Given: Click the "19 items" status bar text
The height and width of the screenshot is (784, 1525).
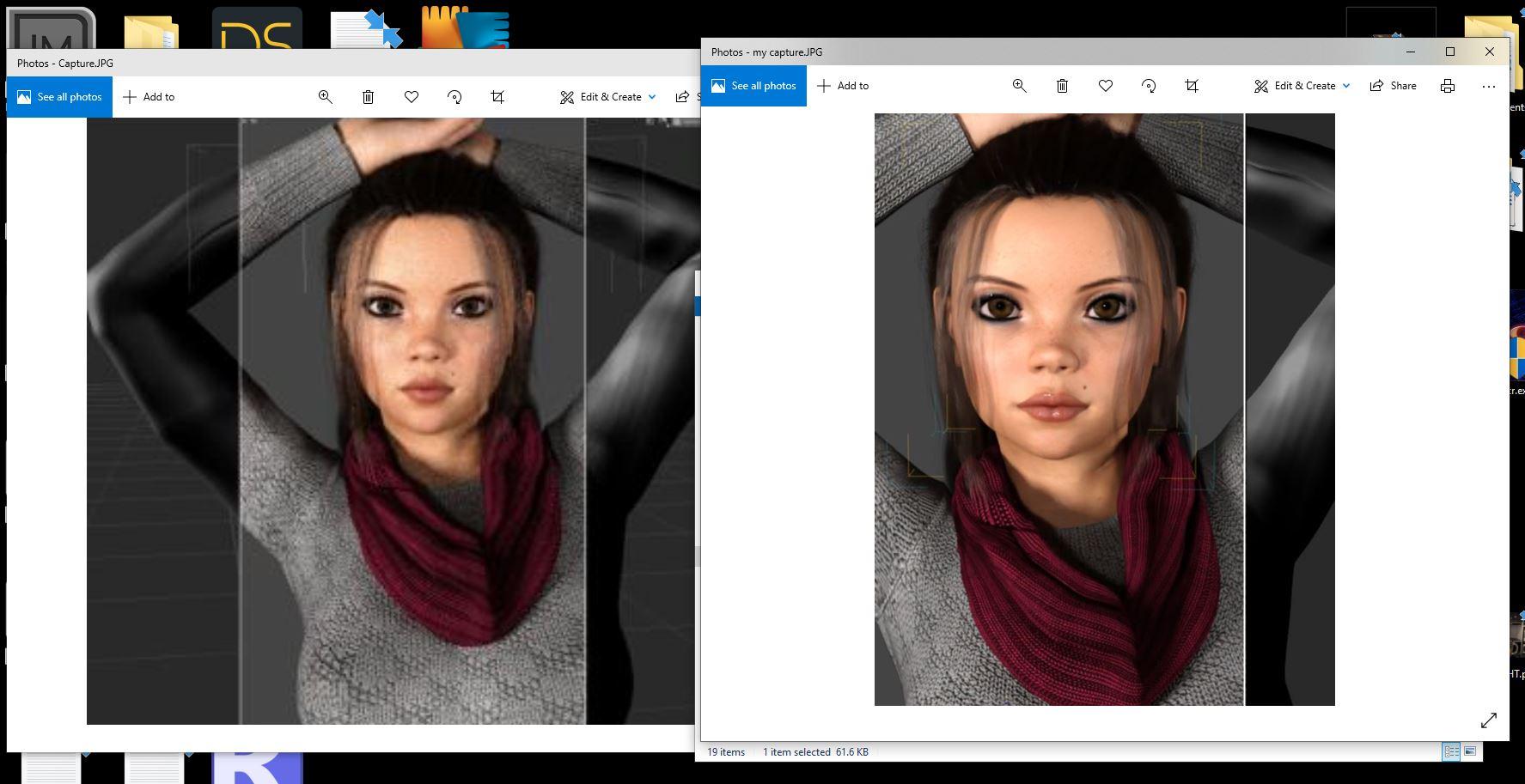Looking at the screenshot, I should click(x=726, y=752).
